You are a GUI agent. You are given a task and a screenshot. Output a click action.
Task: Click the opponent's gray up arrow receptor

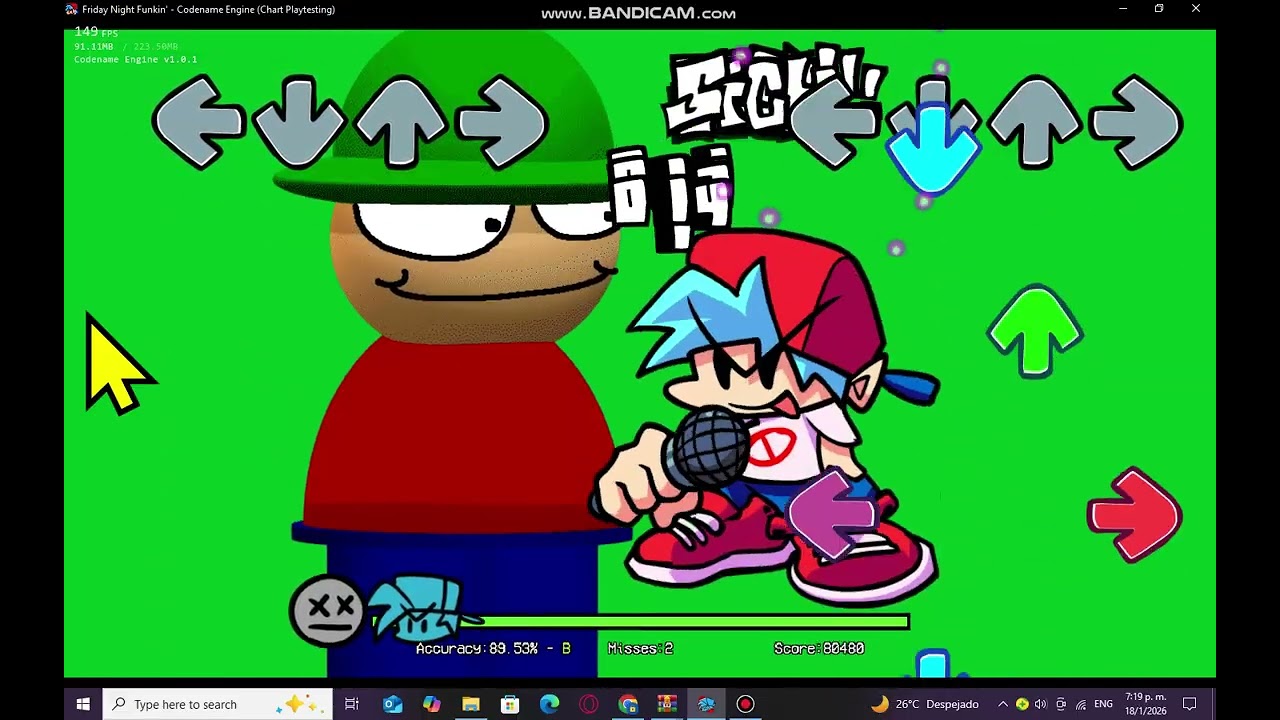coord(400,121)
